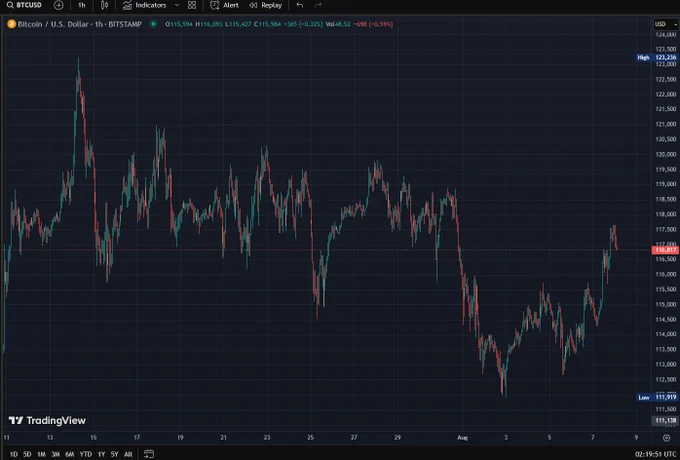The image size is (680, 460).
Task: Open the 1h time interval selector
Action: [82, 5]
